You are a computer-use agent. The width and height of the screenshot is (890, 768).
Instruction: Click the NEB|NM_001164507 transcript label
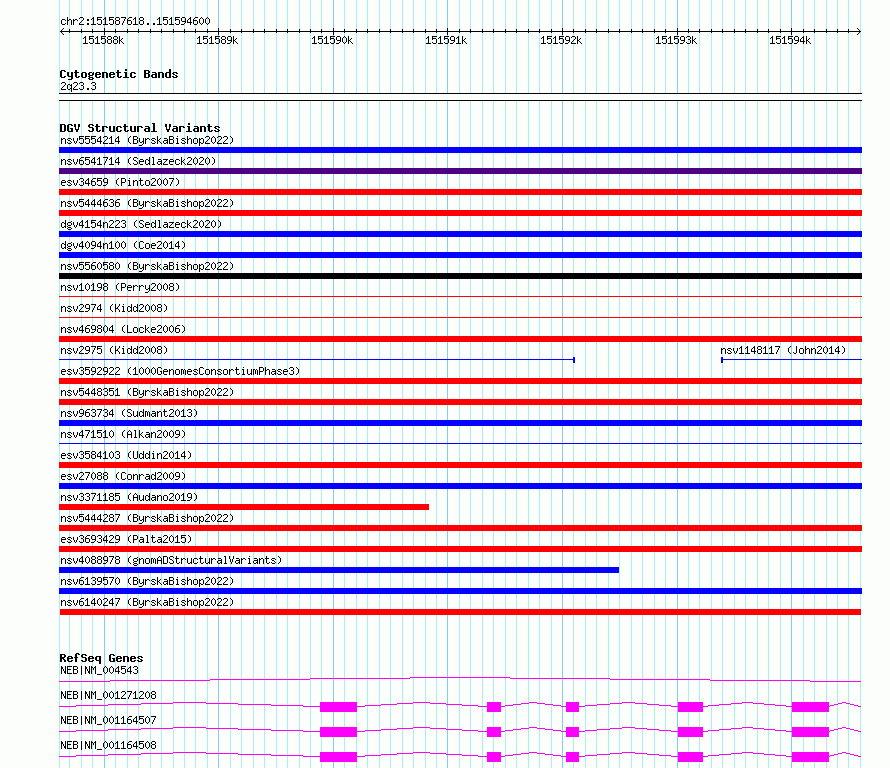(x=108, y=720)
